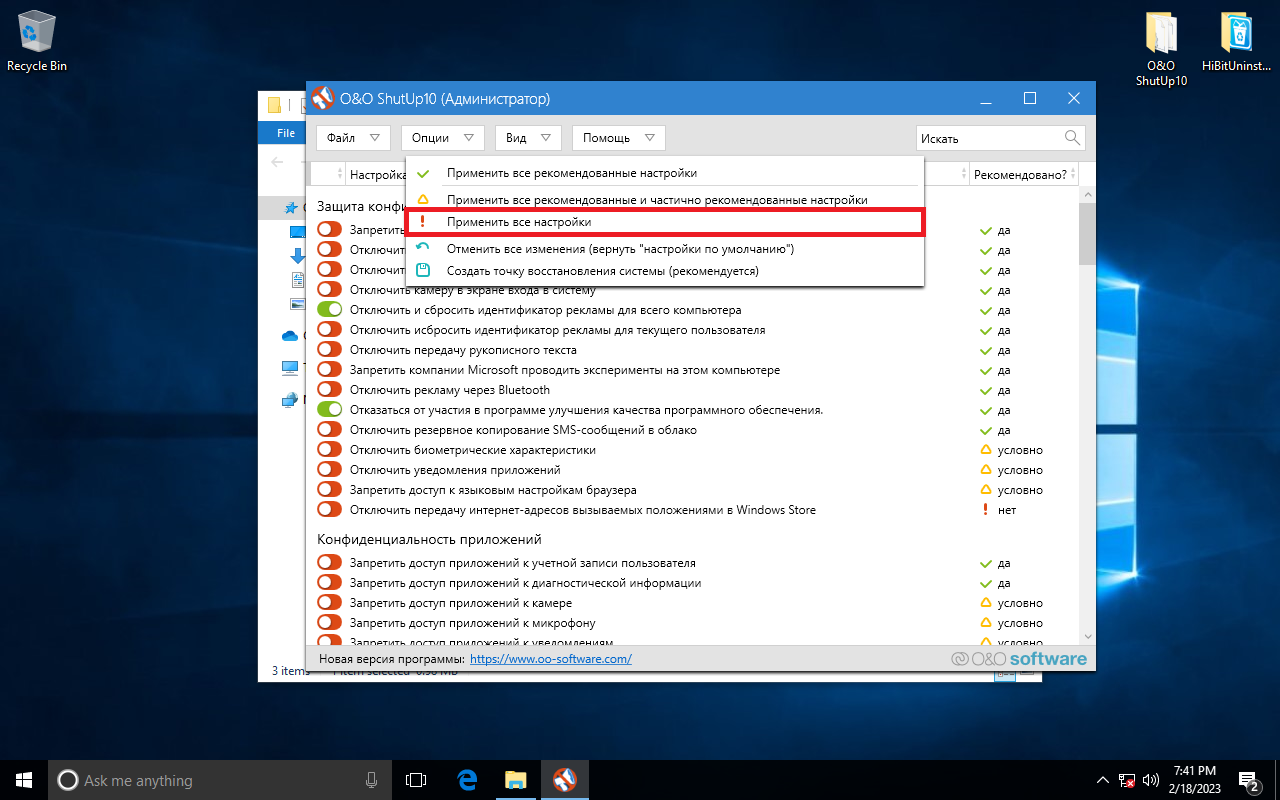Select 'Применить все рекомендованные настройки'
1280x800 pixels.
pyautogui.click(x=664, y=173)
